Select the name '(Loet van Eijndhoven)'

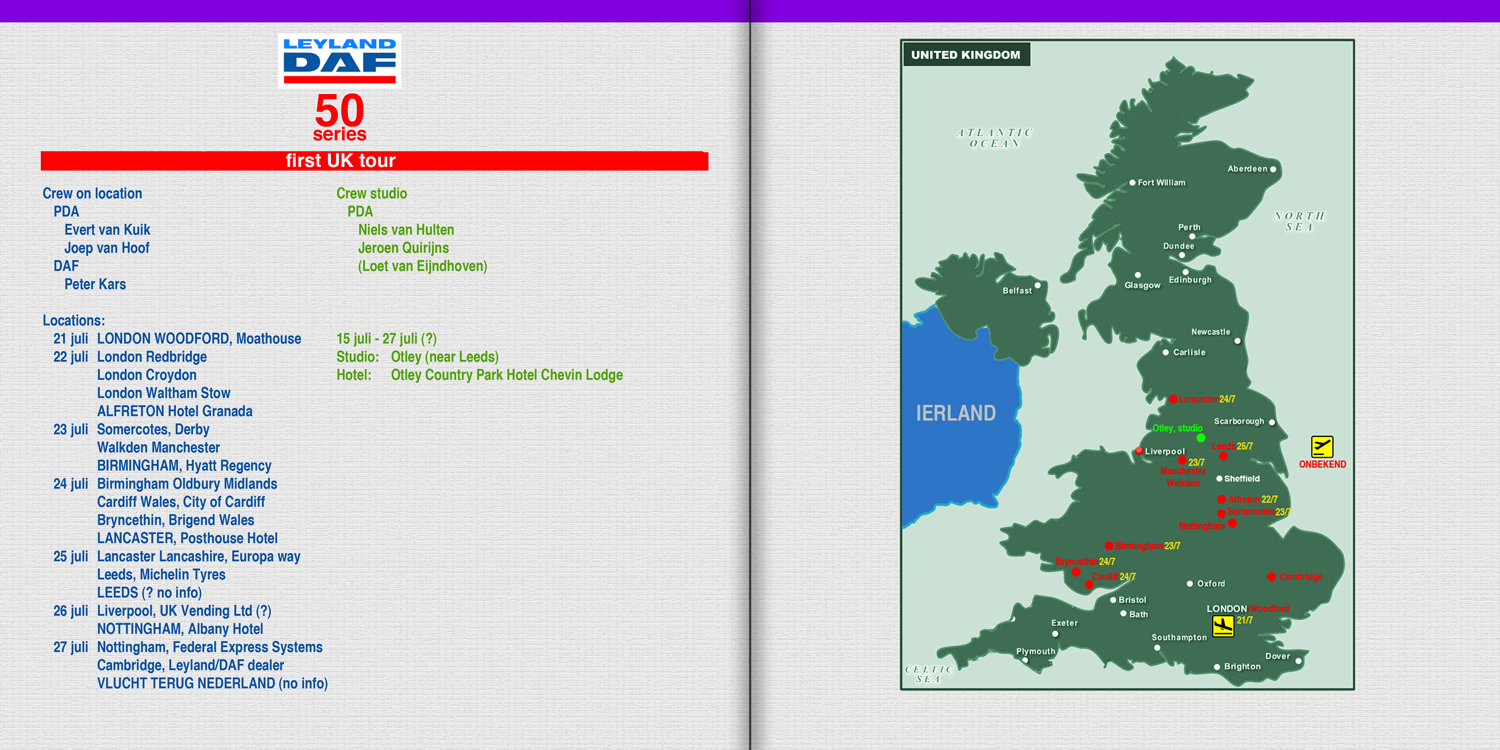pos(423,266)
